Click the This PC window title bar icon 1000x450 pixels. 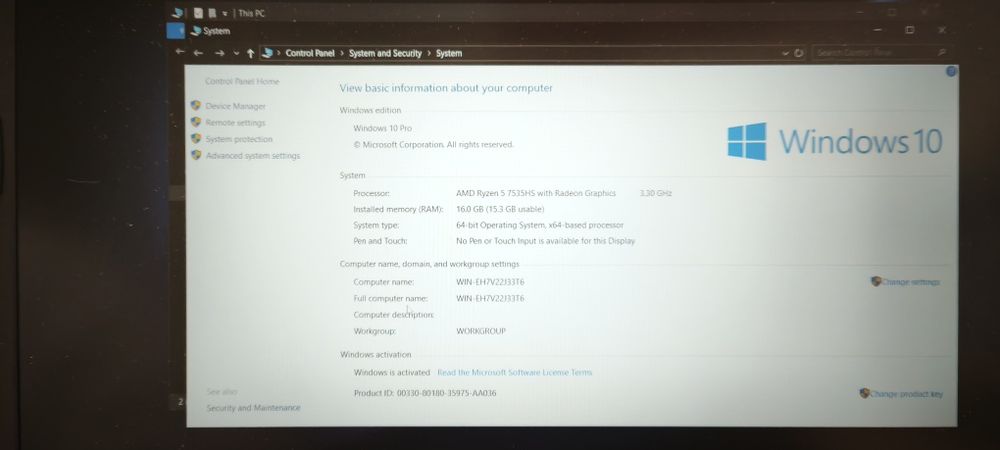179,13
